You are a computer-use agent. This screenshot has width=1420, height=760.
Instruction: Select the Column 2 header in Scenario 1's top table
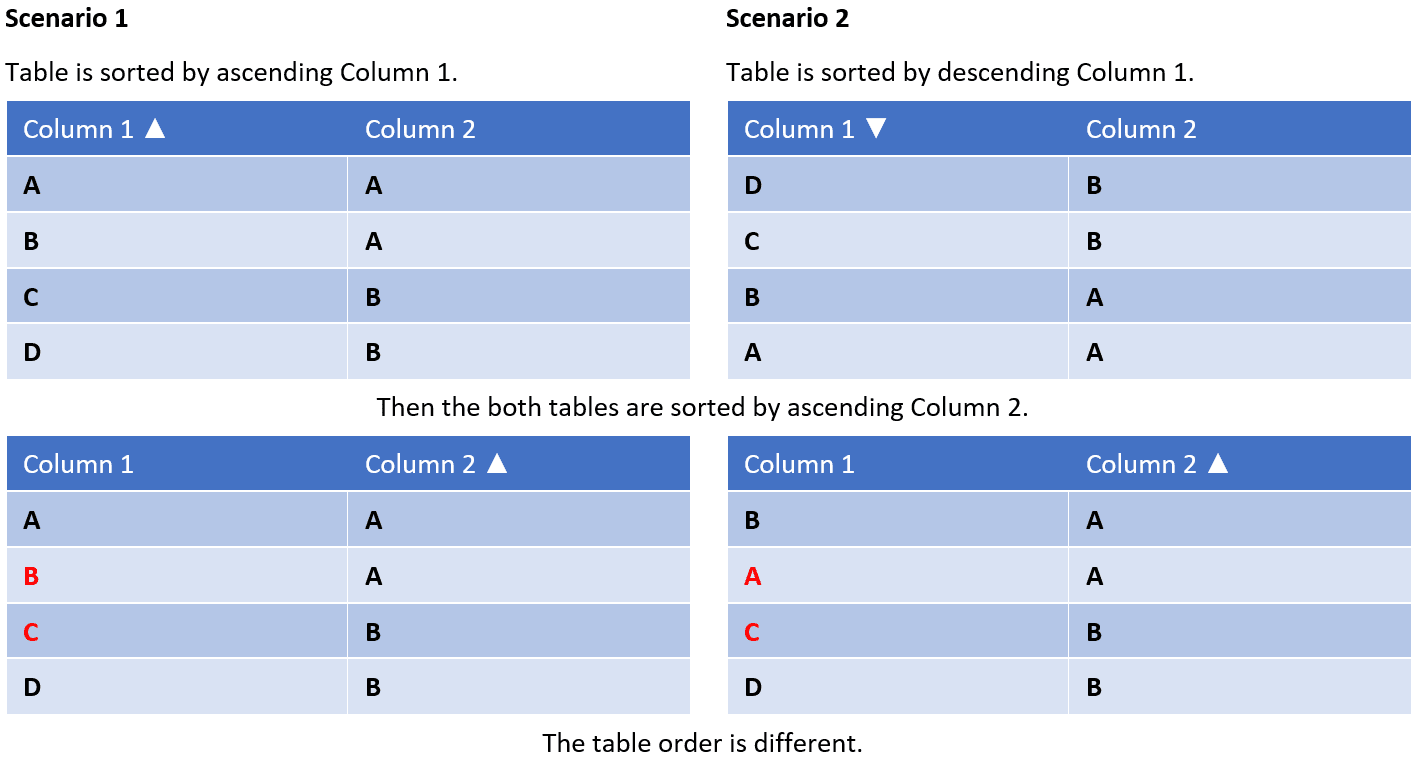tap(519, 128)
